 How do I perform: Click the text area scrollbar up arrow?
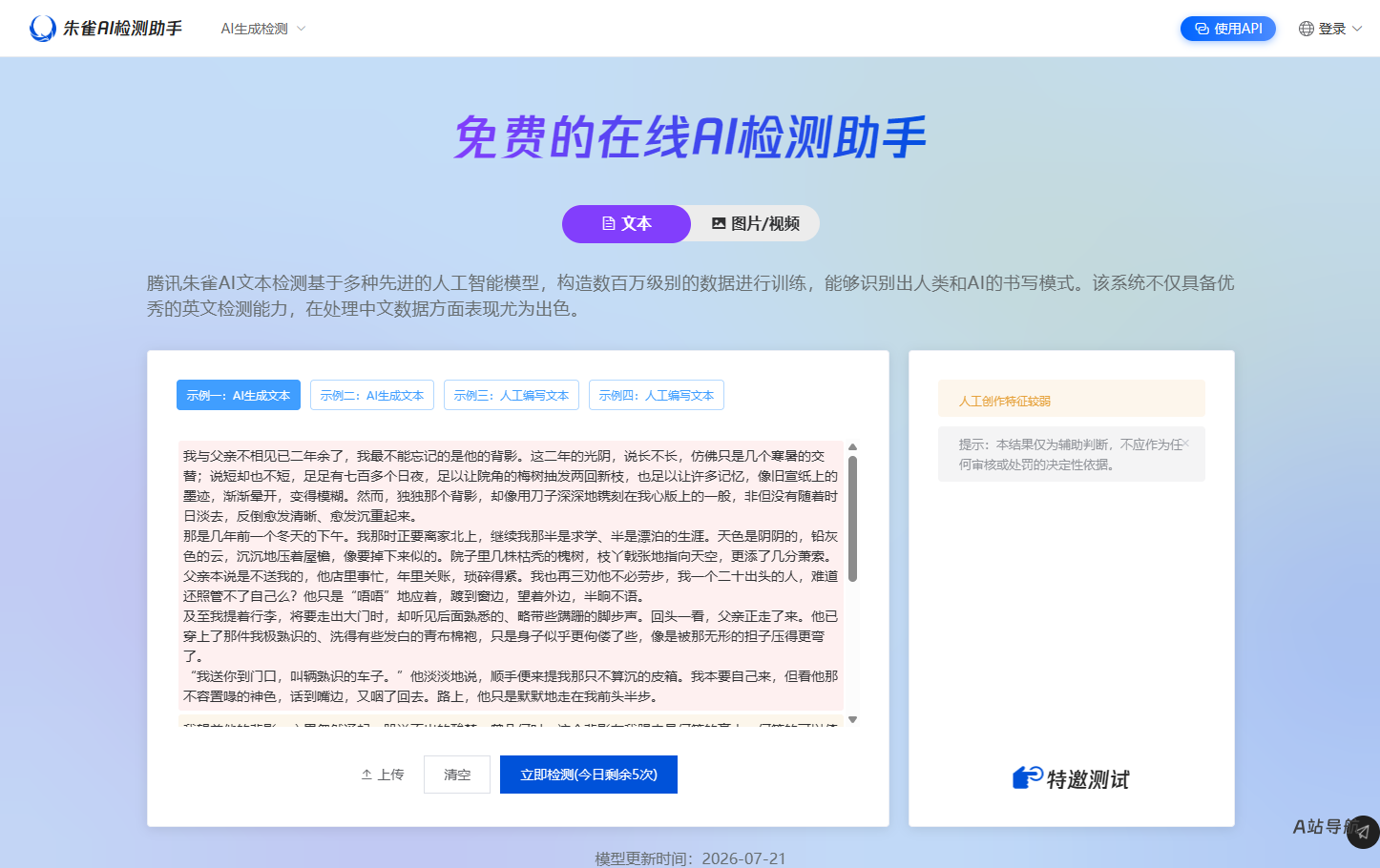[x=853, y=446]
